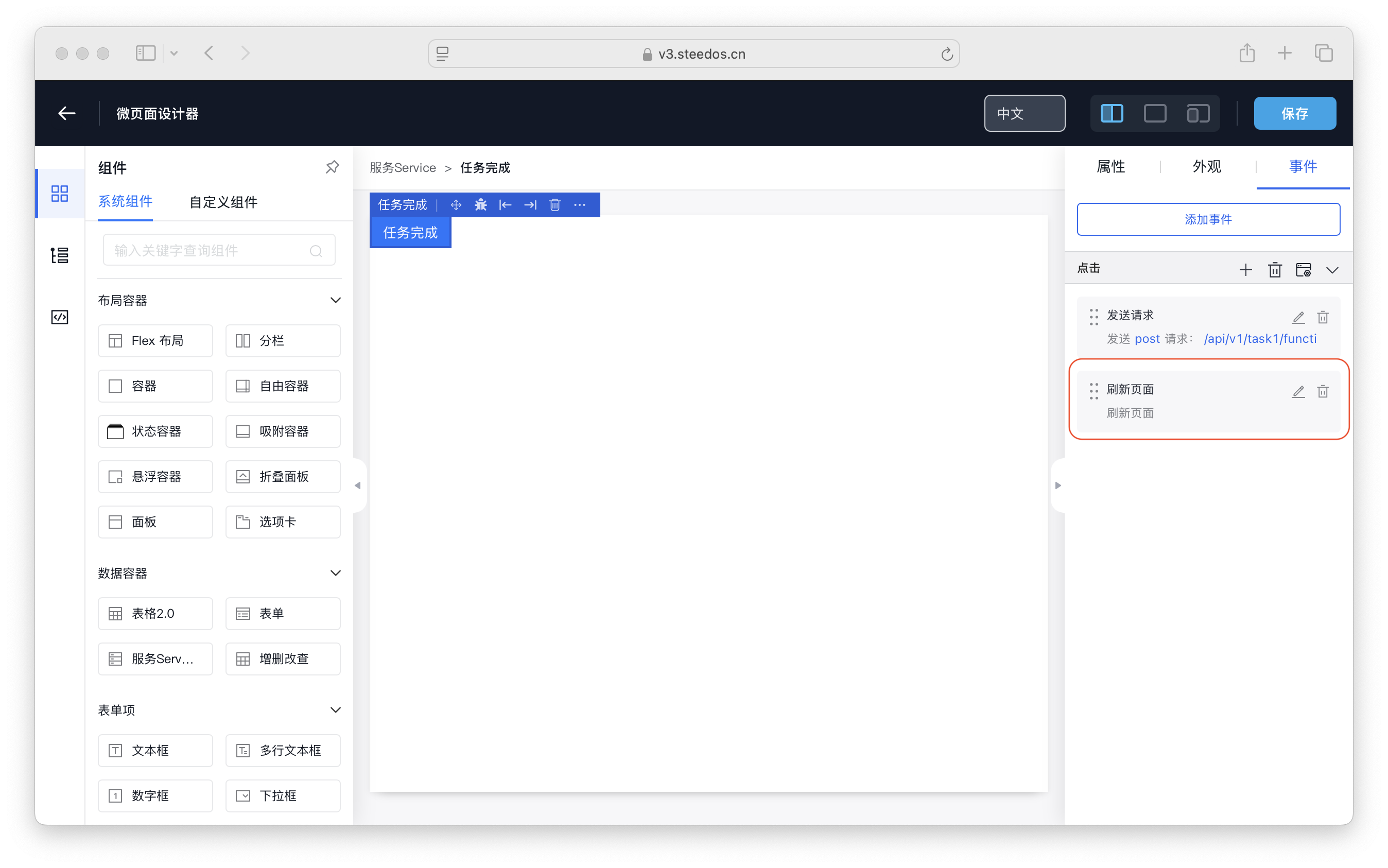Click the Safari address bar
This screenshot has height=868, width=1388.
click(x=693, y=54)
